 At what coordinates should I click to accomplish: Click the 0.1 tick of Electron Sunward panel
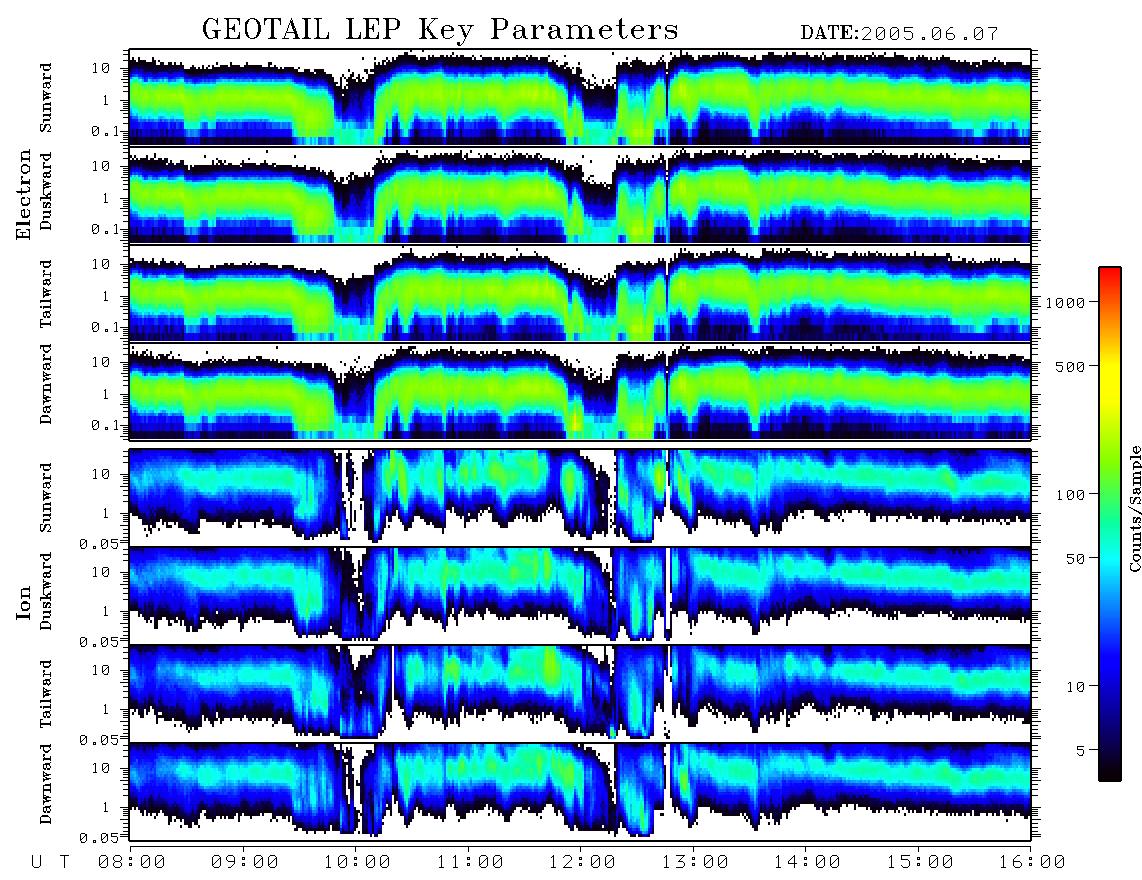click(x=106, y=131)
